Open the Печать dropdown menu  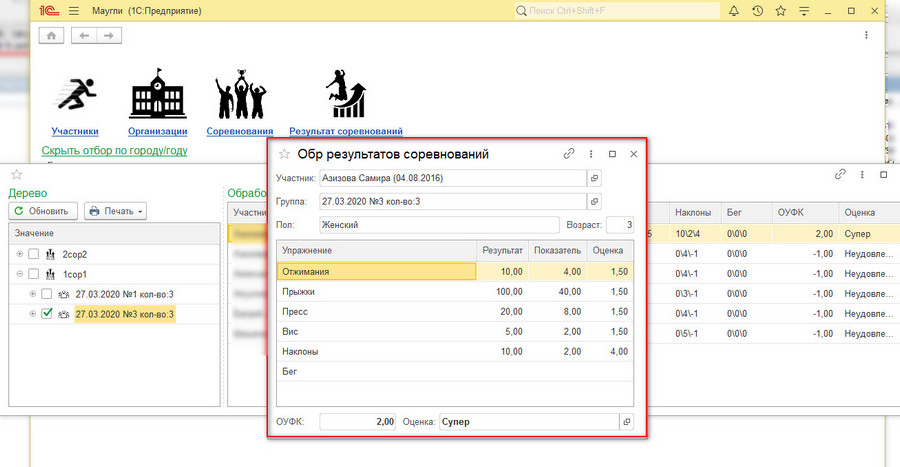point(116,211)
